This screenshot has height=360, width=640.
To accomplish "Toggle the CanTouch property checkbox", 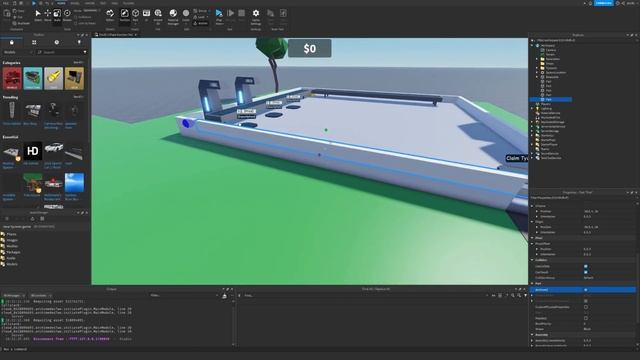I will click(x=586, y=272).
